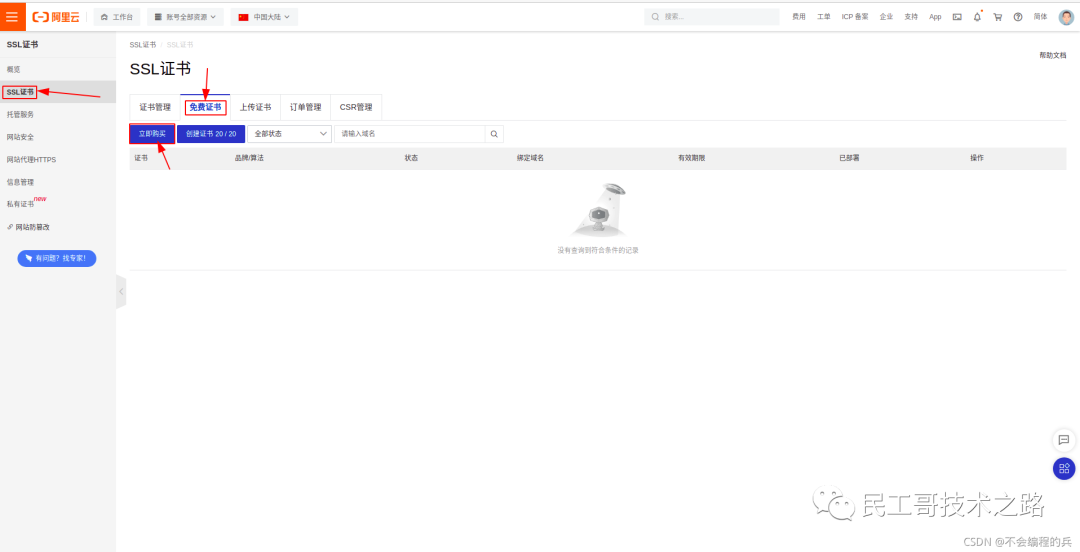Switch to the CSR管理 tab
Image resolution: width=1080 pixels, height=552 pixels.
pos(355,107)
